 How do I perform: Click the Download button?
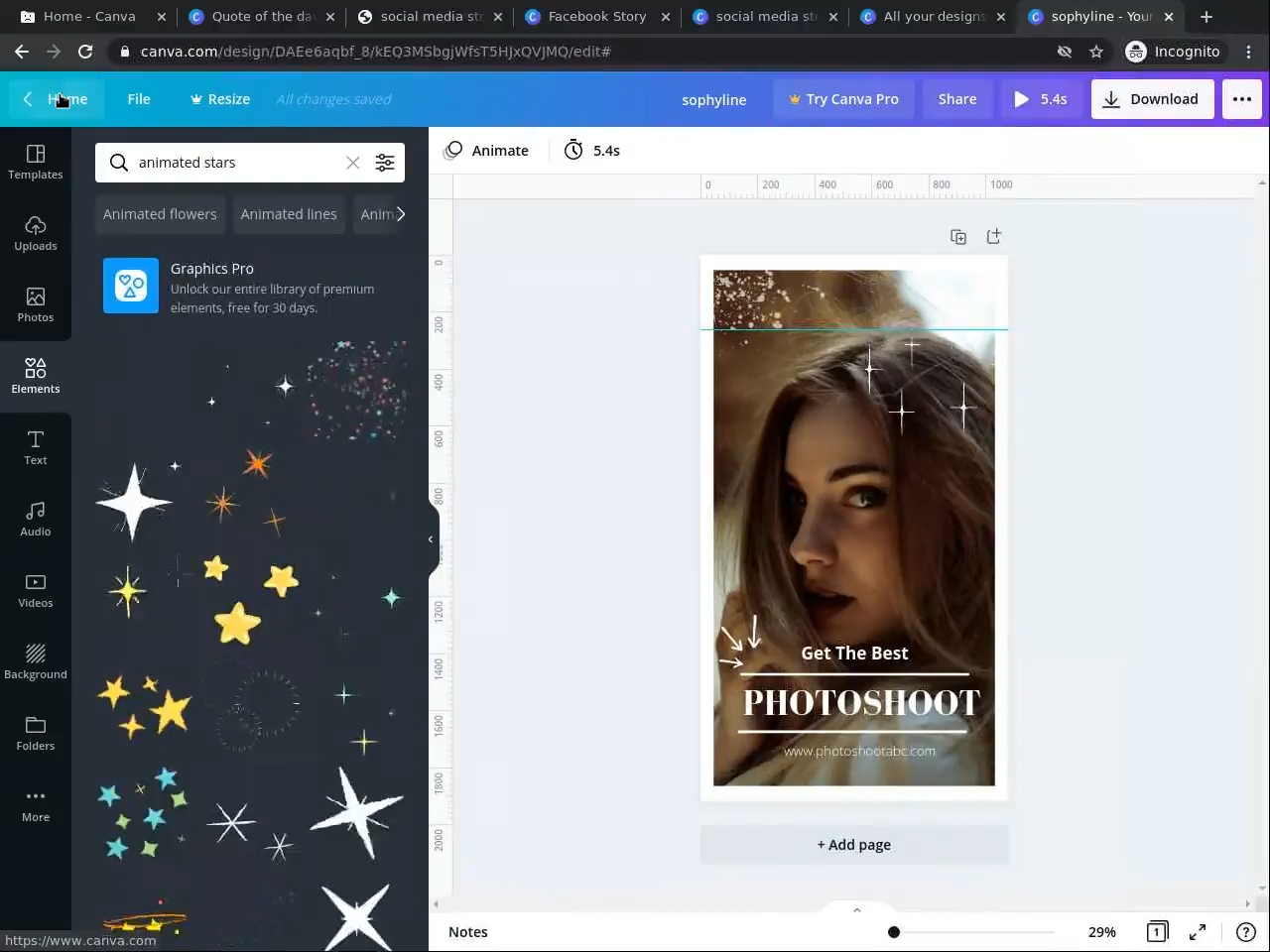1152,99
